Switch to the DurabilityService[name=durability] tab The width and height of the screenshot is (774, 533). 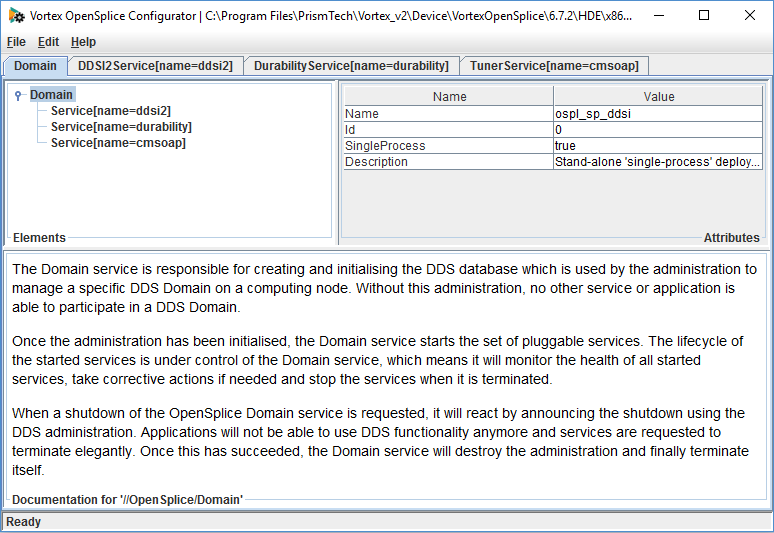pyautogui.click(x=351, y=66)
